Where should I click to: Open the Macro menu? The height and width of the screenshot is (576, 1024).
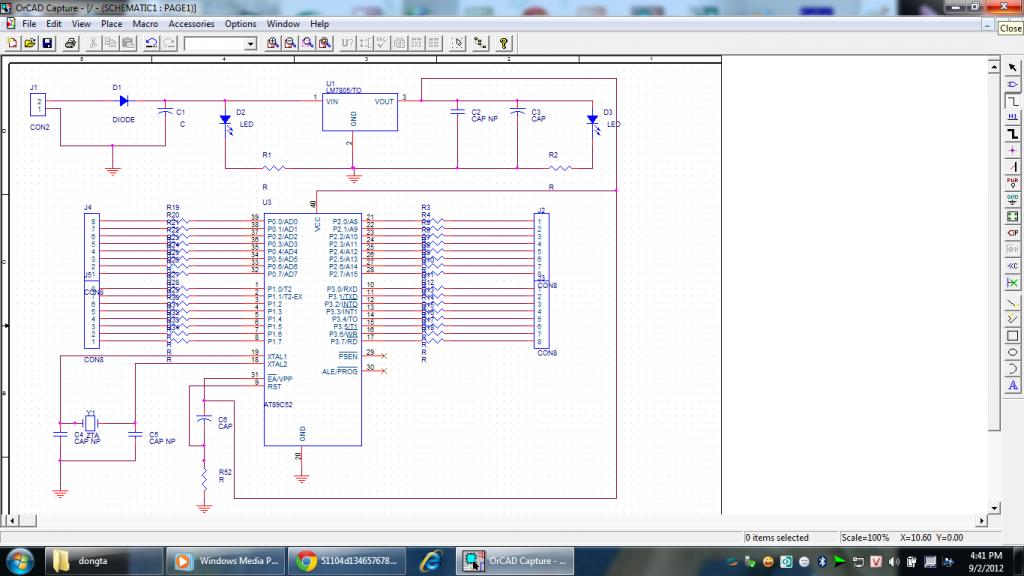click(x=145, y=23)
